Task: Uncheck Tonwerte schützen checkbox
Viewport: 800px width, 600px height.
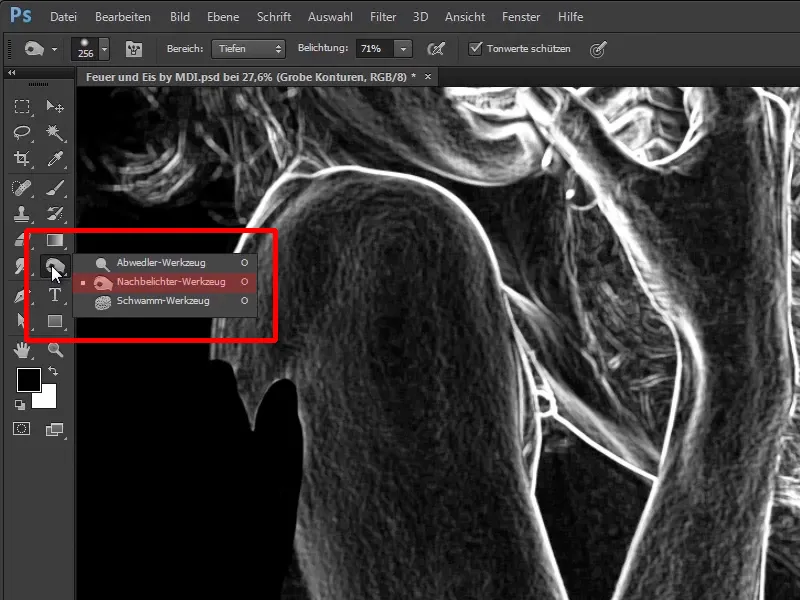Action: [x=475, y=48]
